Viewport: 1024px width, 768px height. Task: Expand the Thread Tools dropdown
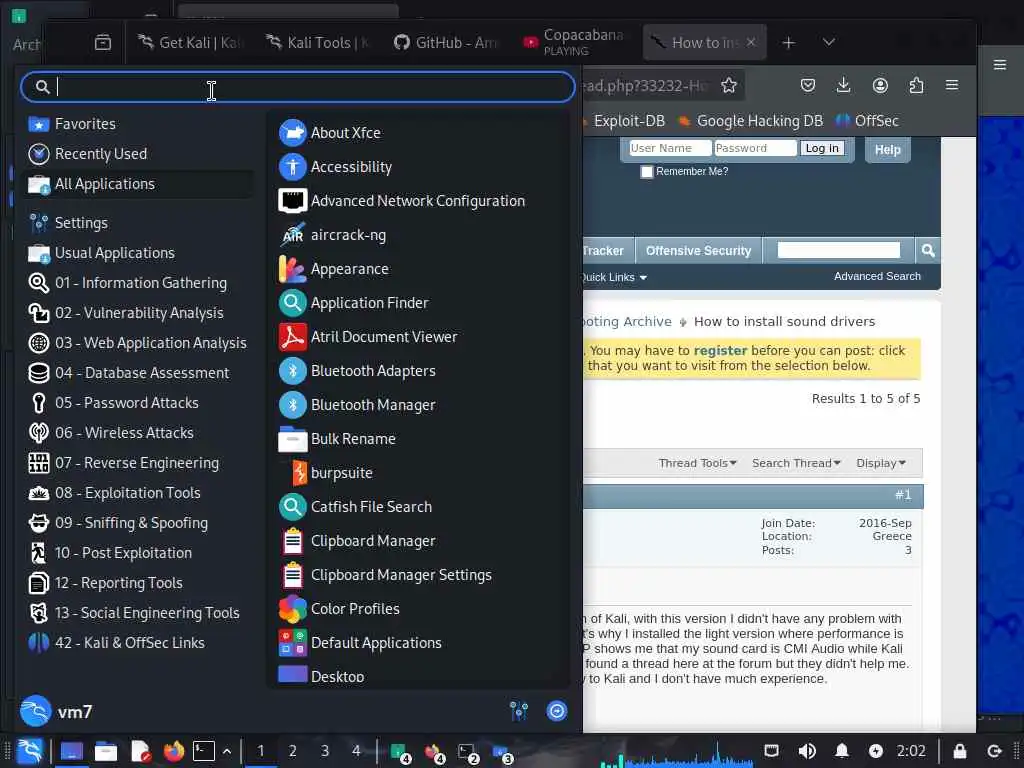click(697, 463)
